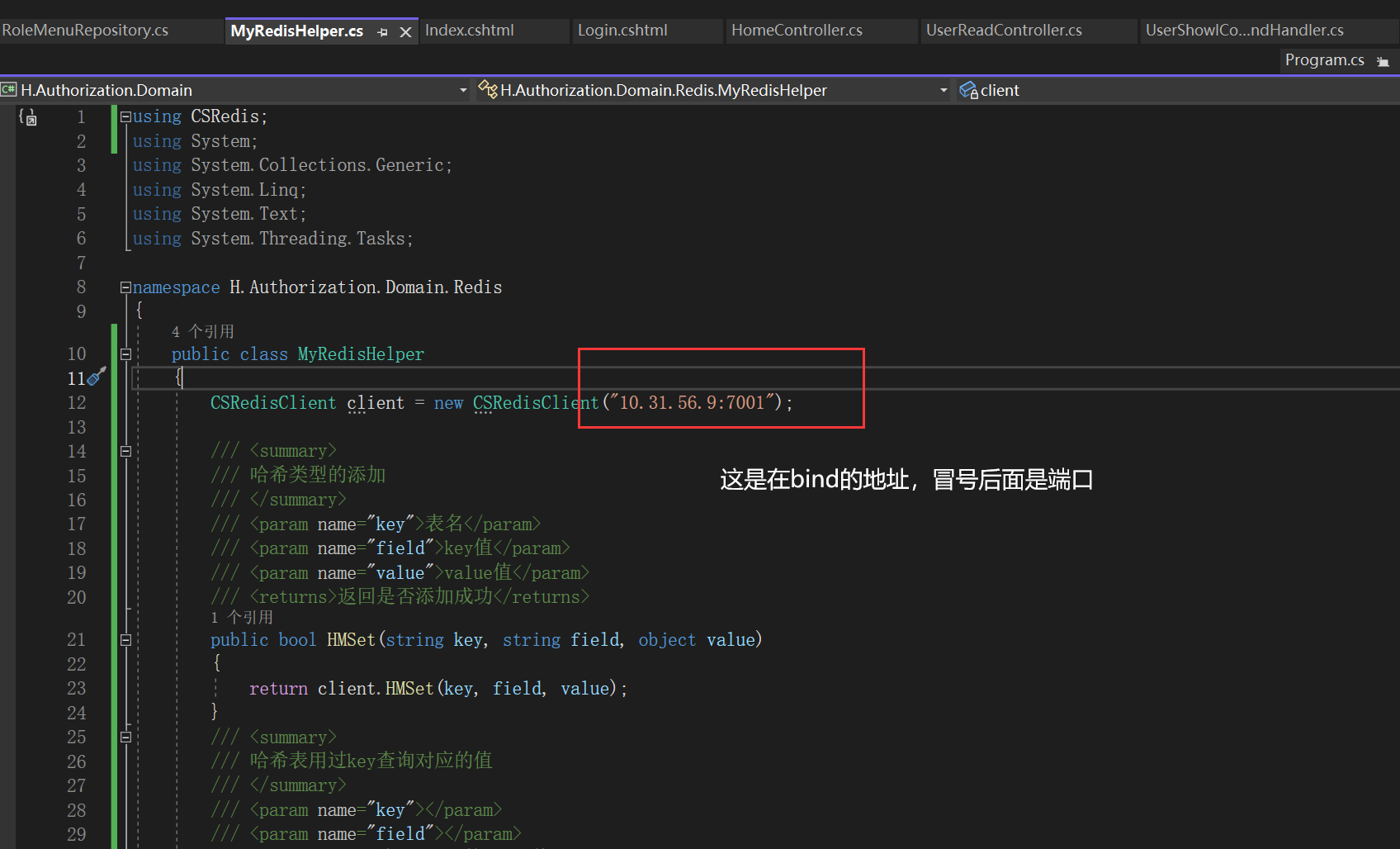Switch to the UserReadController.cs tab

pyautogui.click(x=1004, y=31)
